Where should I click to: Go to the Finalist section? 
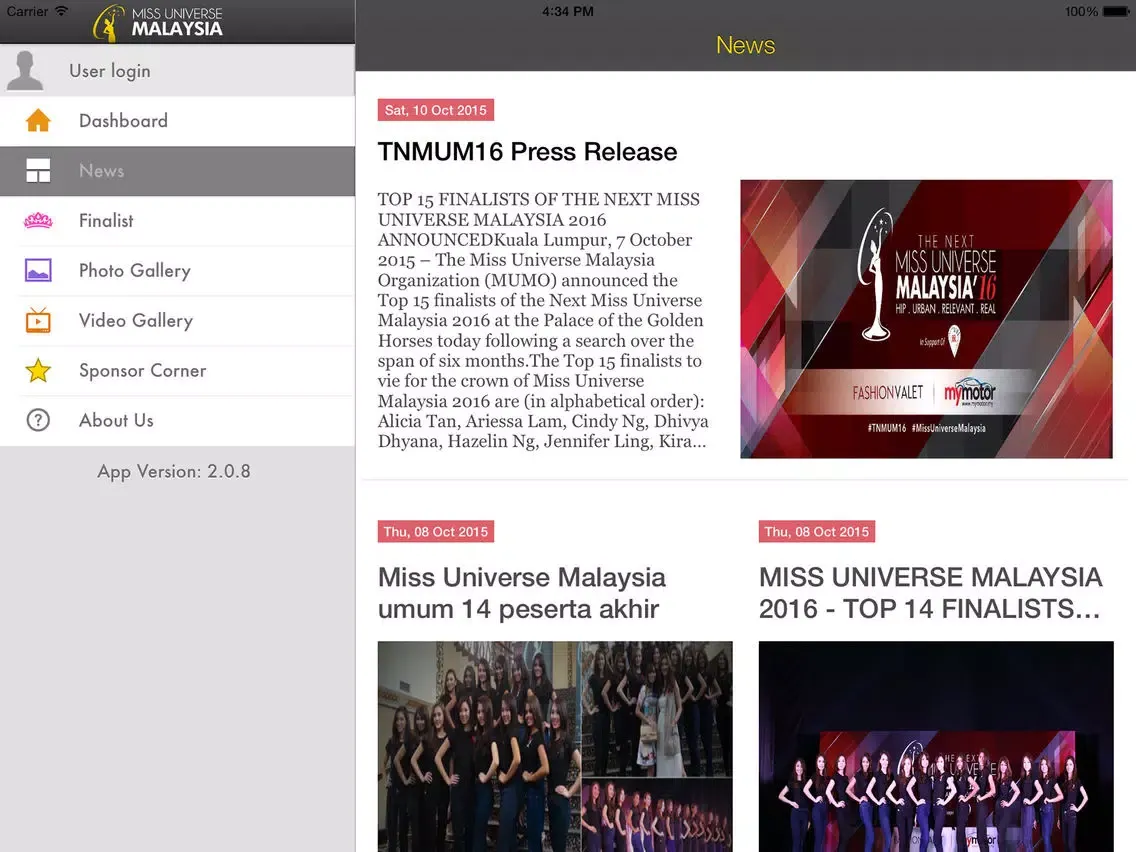178,221
